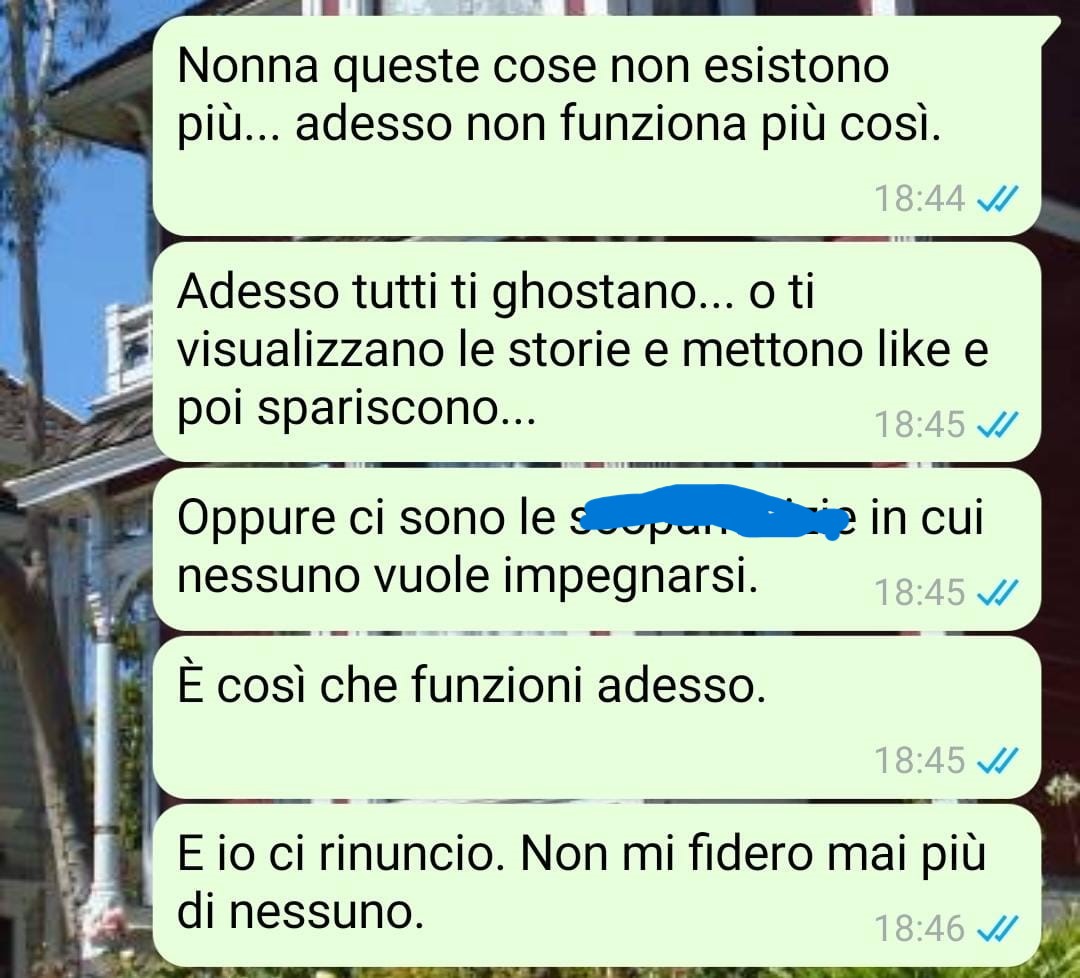Select the 'Nonna queste cose non esistono' message
This screenshot has height=978, width=1080.
pyautogui.click(x=596, y=126)
